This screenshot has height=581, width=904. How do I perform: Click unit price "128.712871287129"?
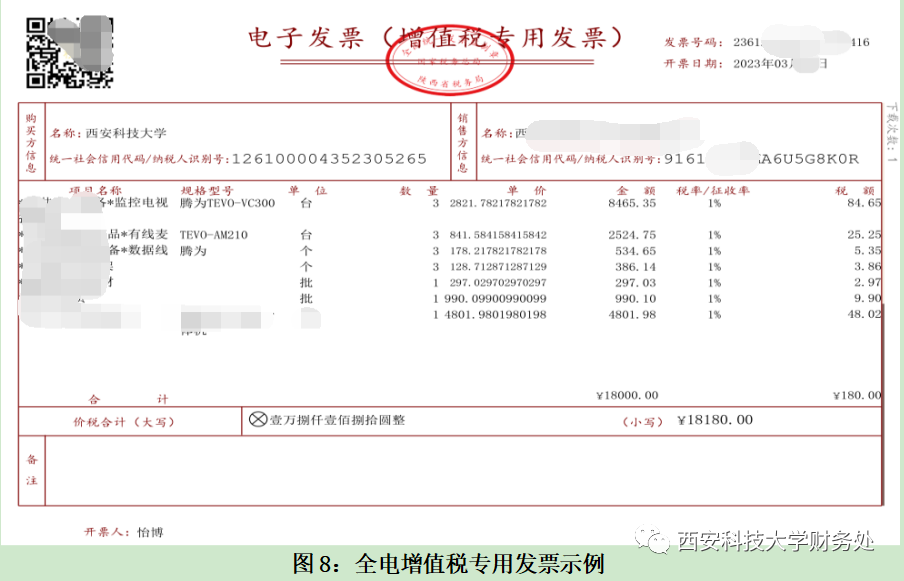(498, 267)
